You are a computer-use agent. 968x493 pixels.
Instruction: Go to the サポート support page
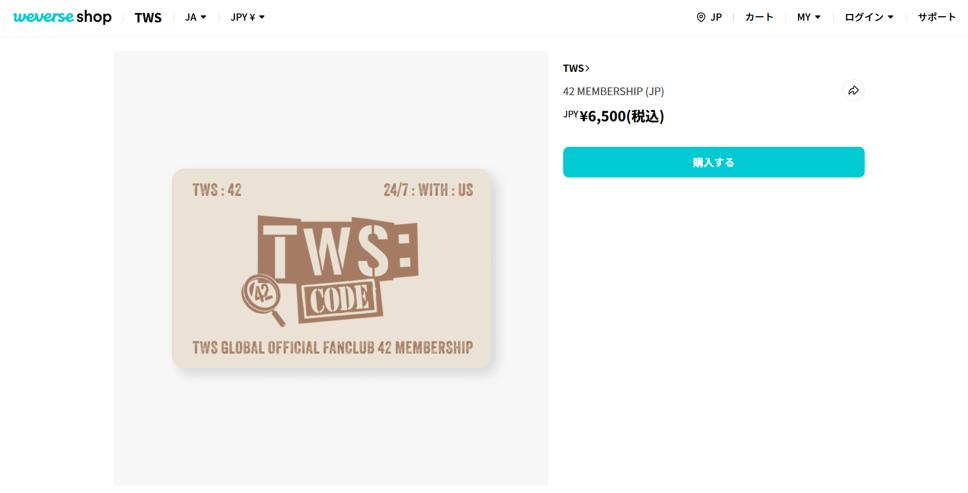[x=937, y=17]
